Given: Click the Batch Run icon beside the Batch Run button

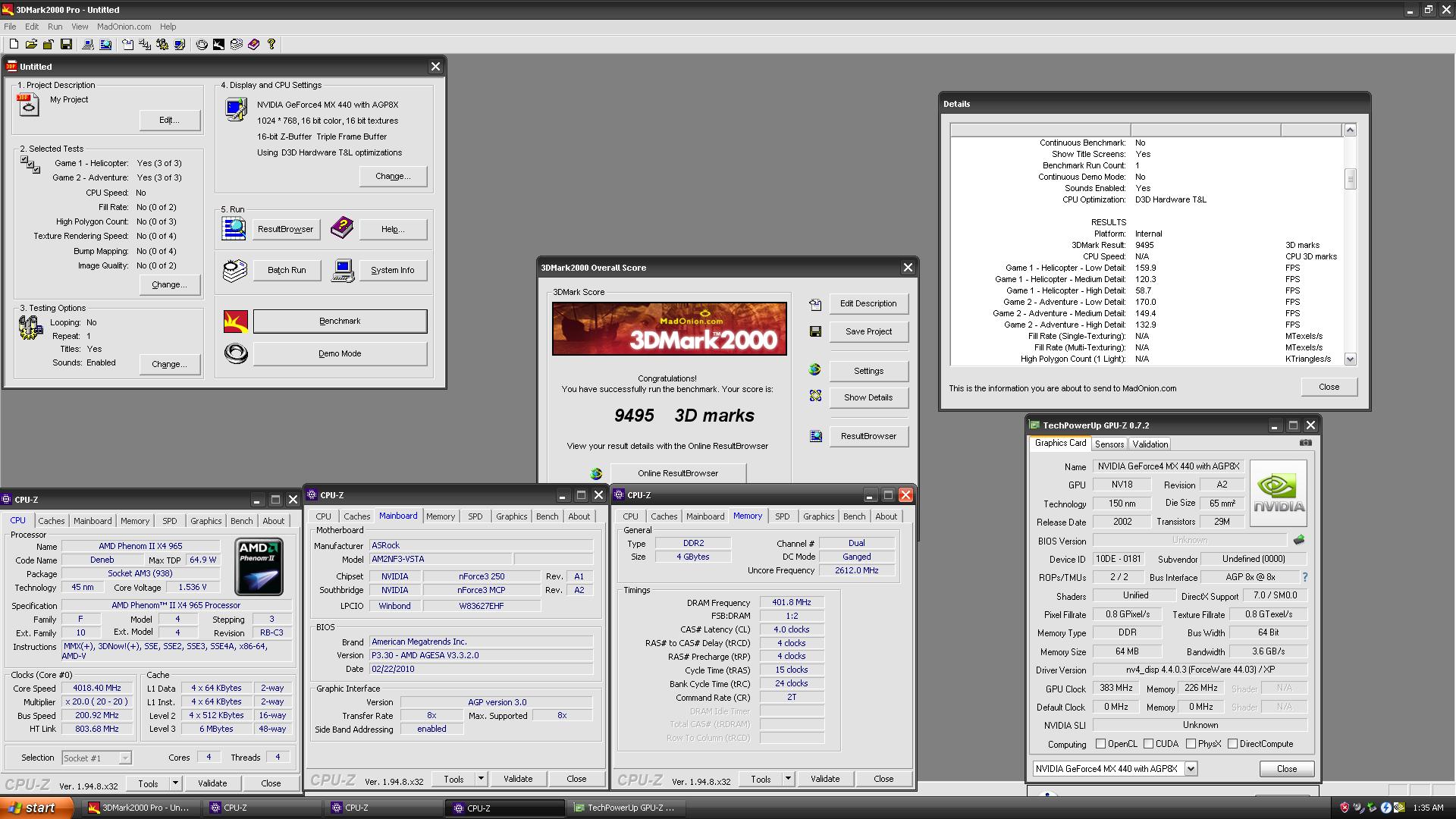Looking at the screenshot, I should (235, 270).
